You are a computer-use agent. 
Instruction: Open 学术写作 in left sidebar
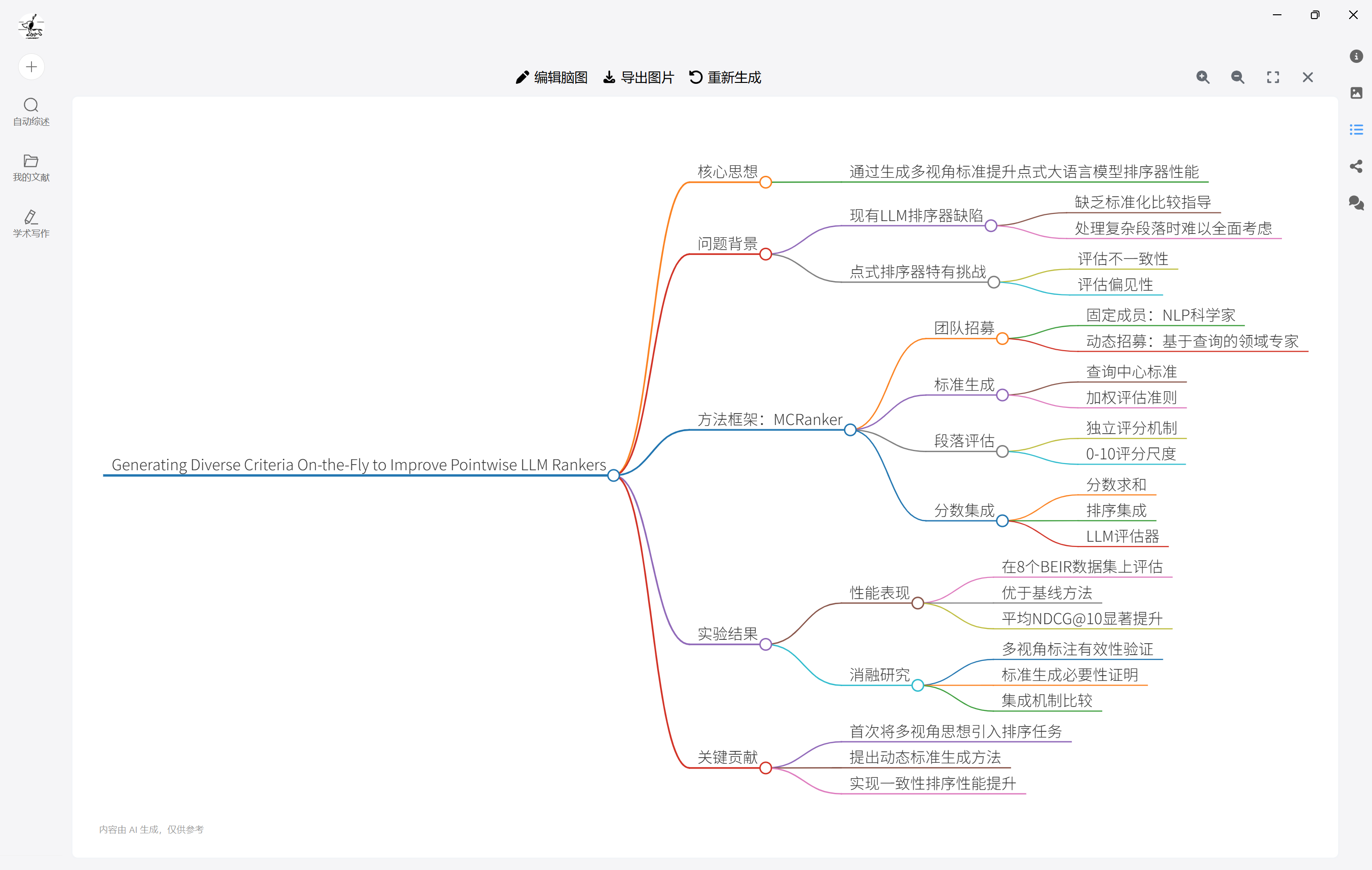tap(31, 223)
